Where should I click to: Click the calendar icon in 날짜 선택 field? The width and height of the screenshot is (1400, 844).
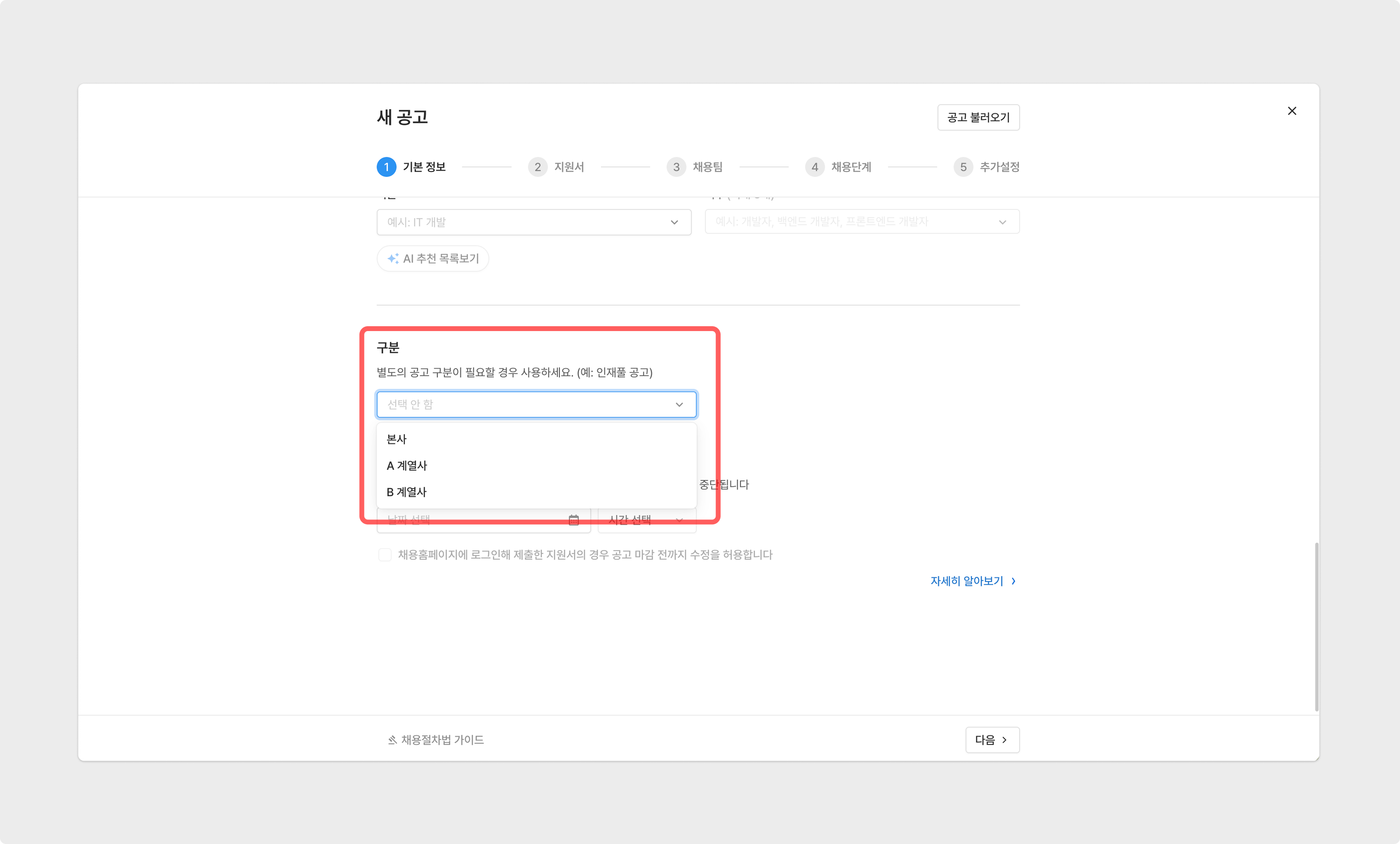[573, 520]
